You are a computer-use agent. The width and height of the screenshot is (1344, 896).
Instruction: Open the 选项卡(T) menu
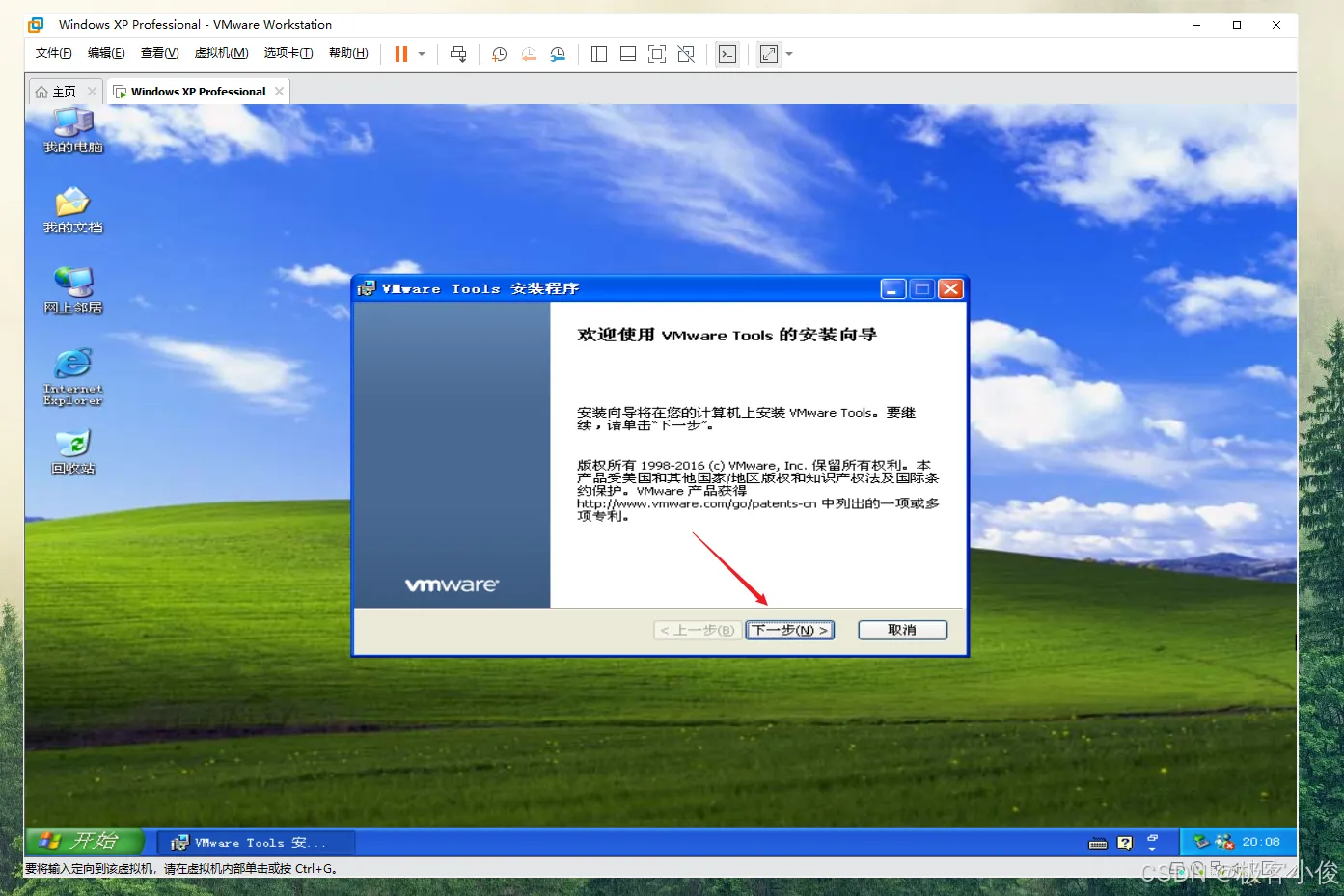click(288, 53)
